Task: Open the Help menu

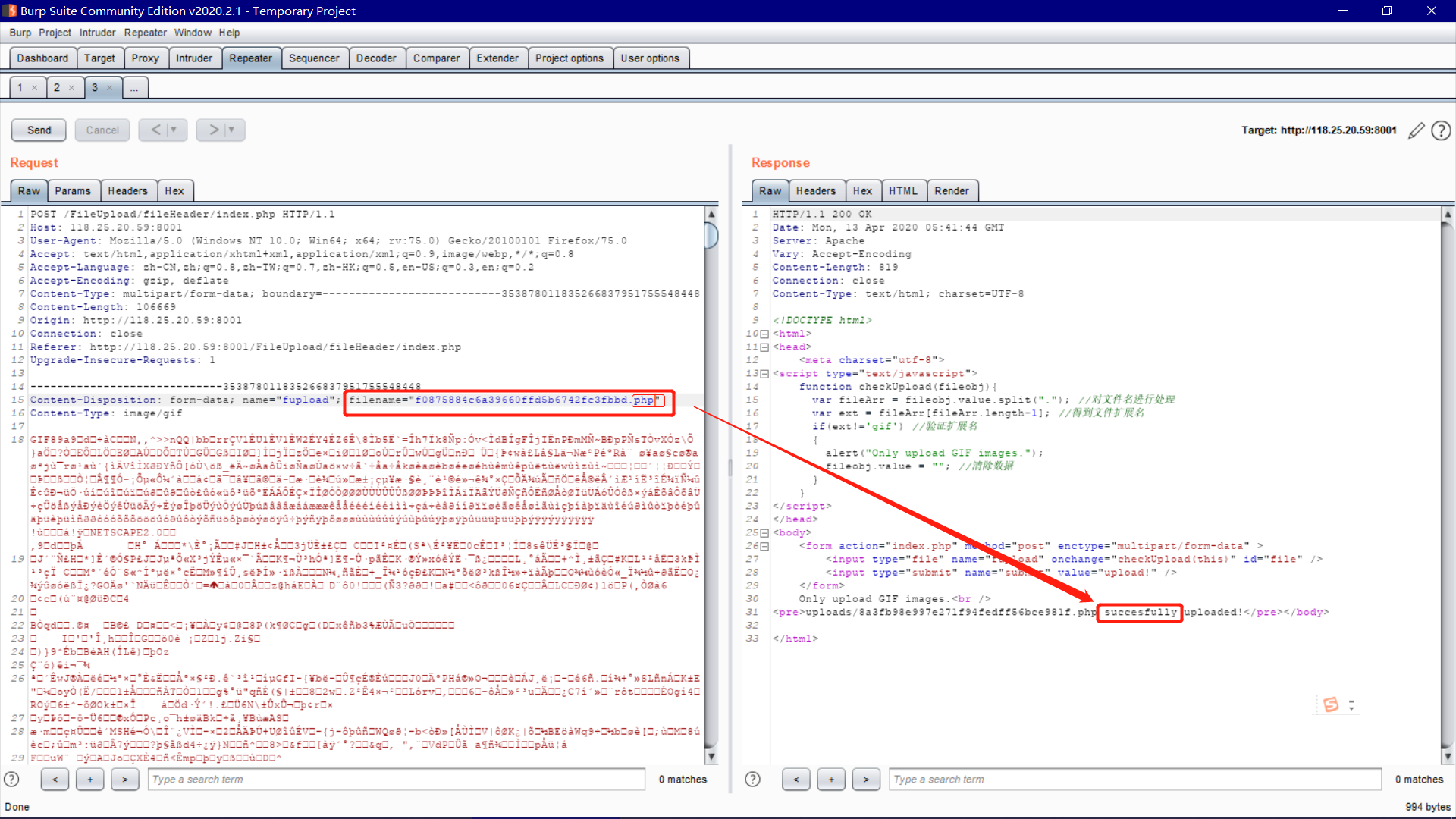Action: coord(229,33)
